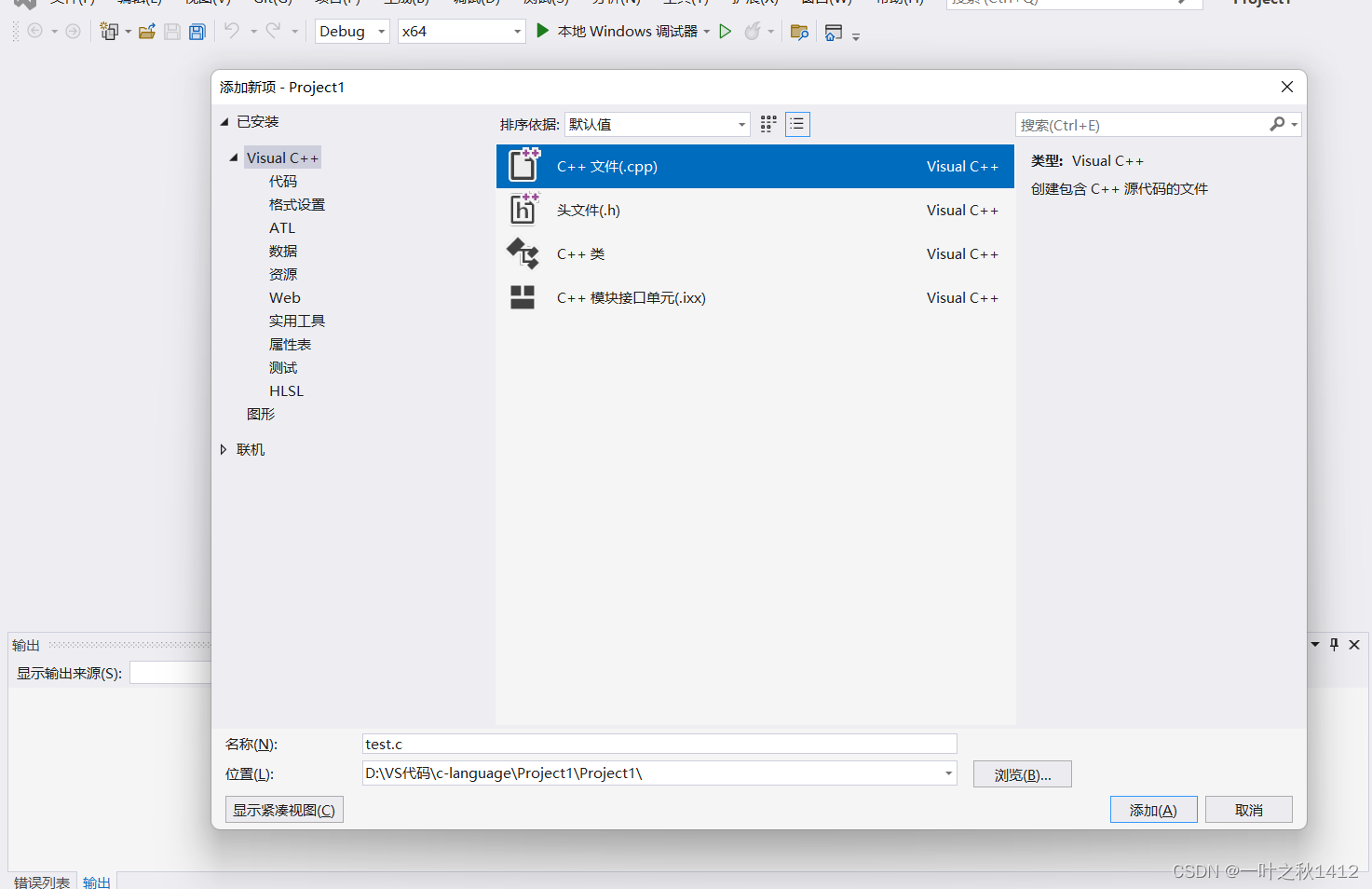Viewport: 1372px width, 889px height.
Task: Click the 显示紧凑视图(C) button
Action: [284, 810]
